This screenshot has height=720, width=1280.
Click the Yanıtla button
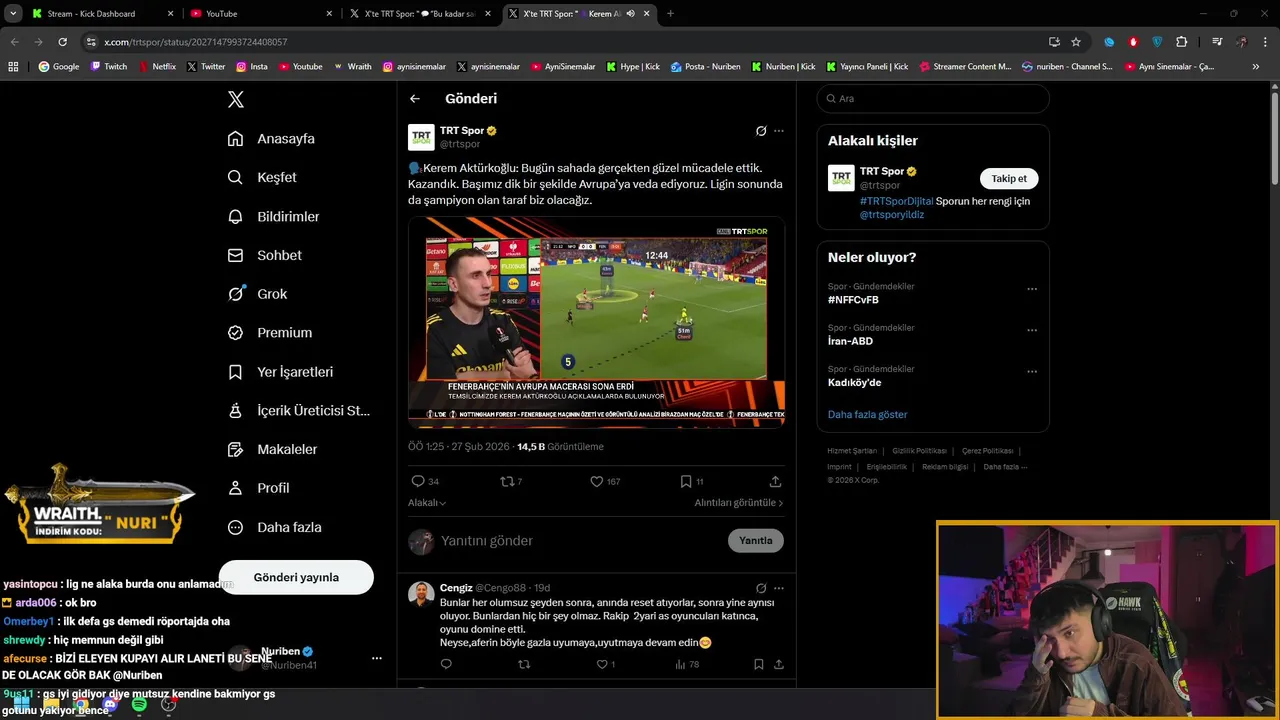(x=756, y=541)
